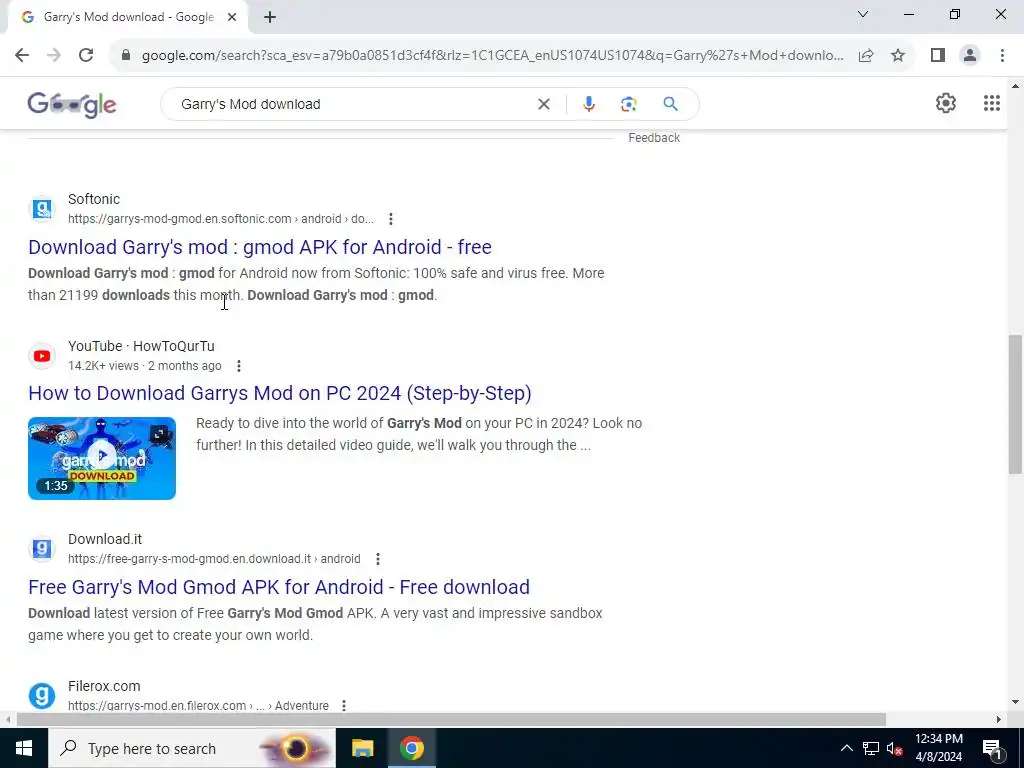Share this page from address bar
1024x768 pixels.
[866, 56]
